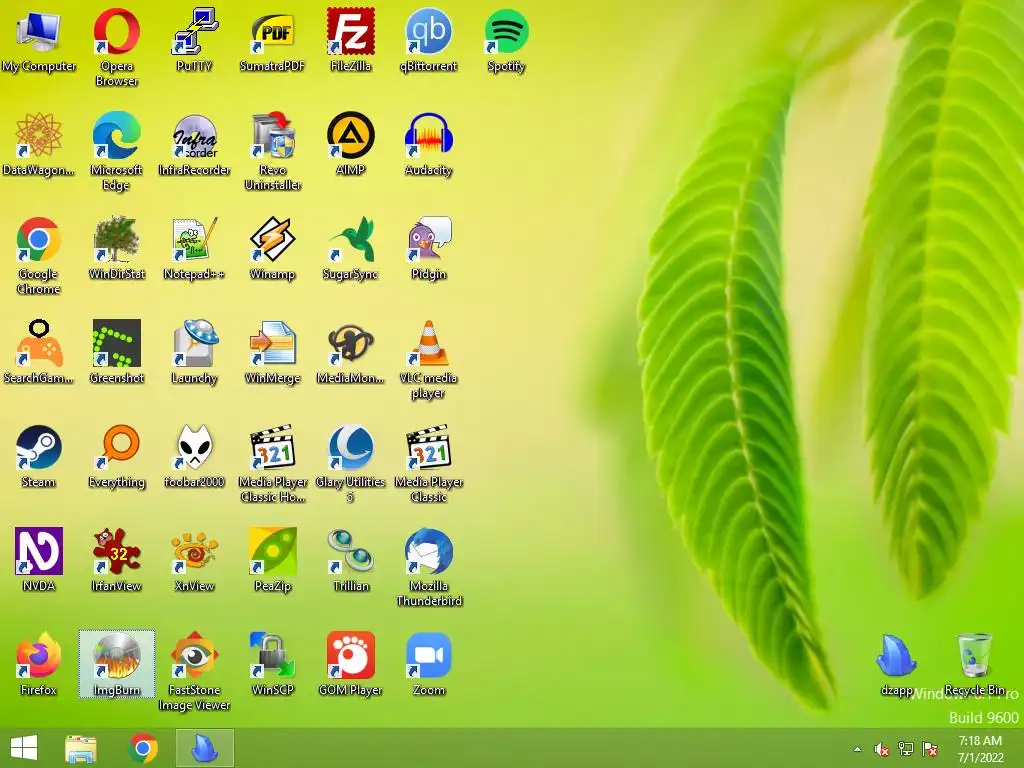The image size is (1024, 768).
Task: Open Action Center flag icon
Action: tap(930, 749)
